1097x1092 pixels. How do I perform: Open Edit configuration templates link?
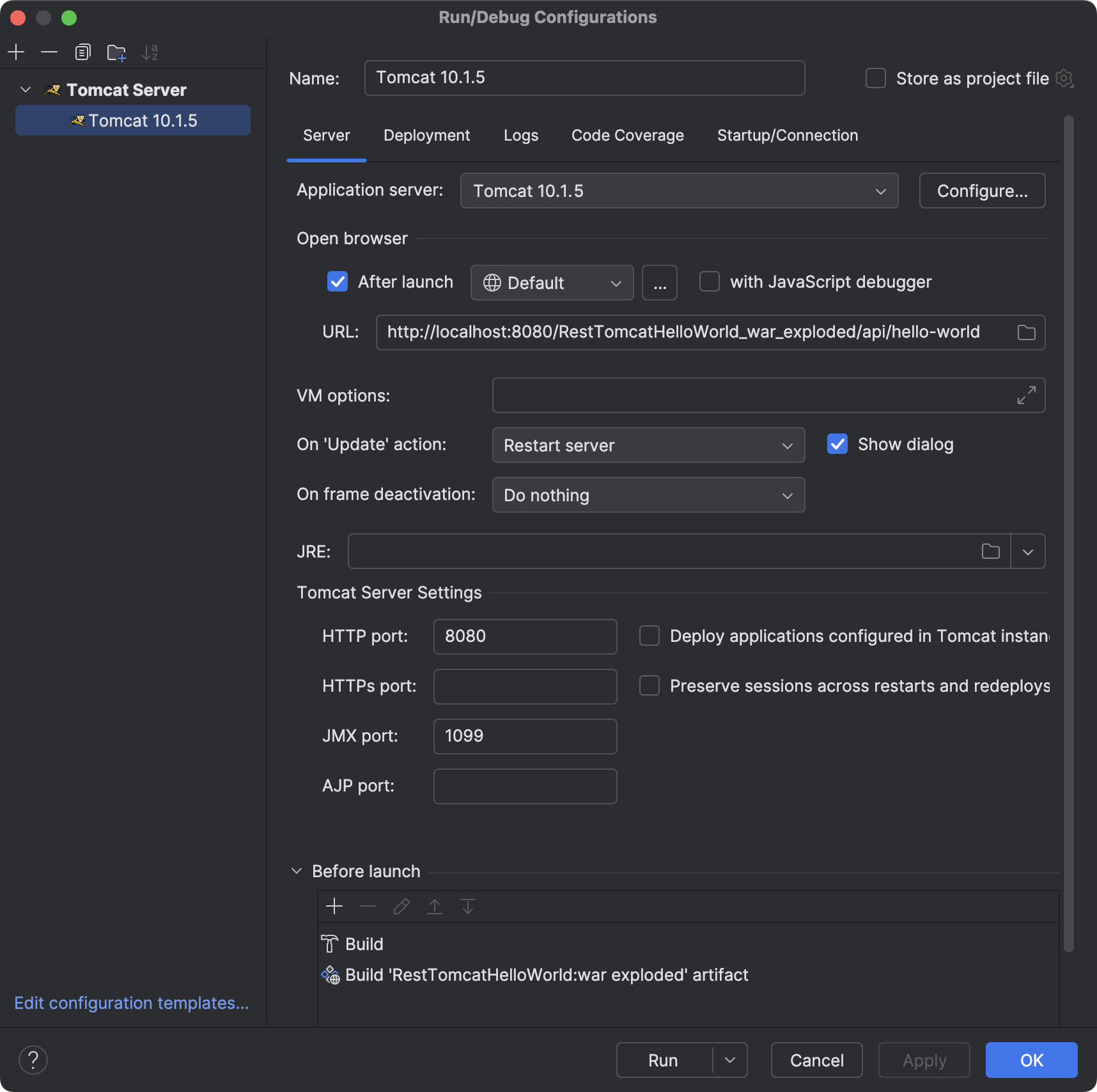[132, 1002]
